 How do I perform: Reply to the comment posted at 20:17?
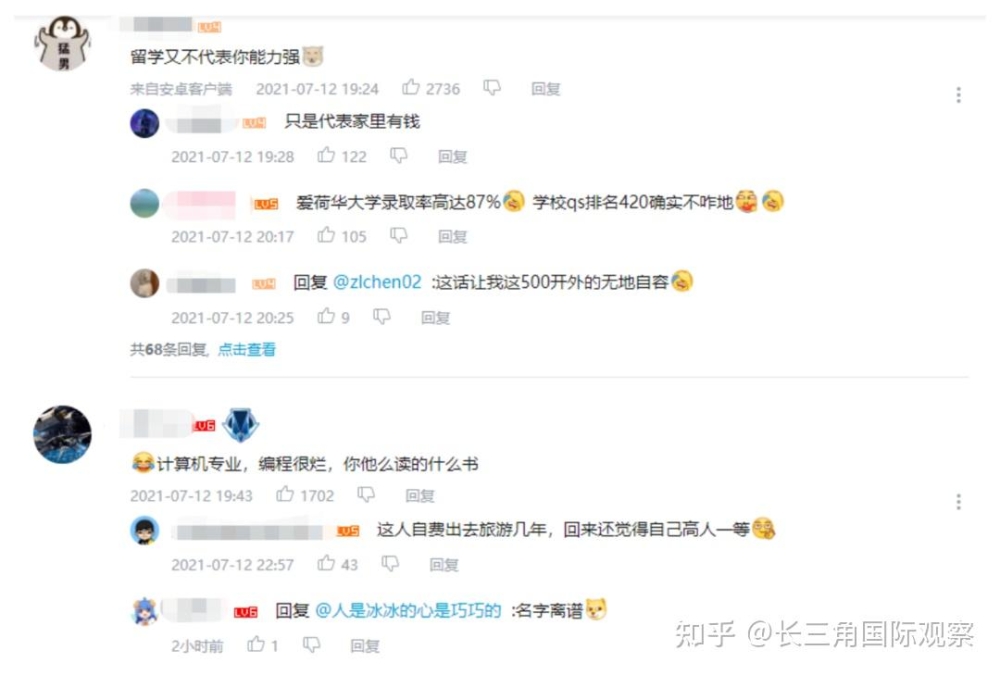click(453, 237)
